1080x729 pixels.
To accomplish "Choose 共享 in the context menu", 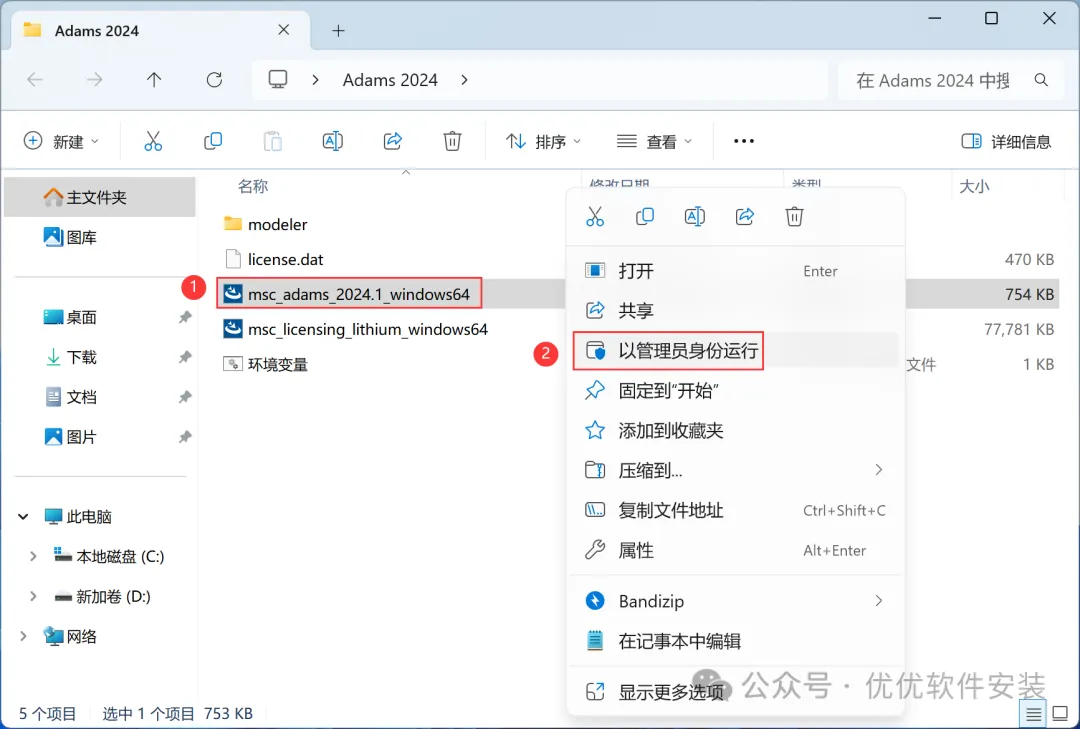I will click(x=735, y=310).
